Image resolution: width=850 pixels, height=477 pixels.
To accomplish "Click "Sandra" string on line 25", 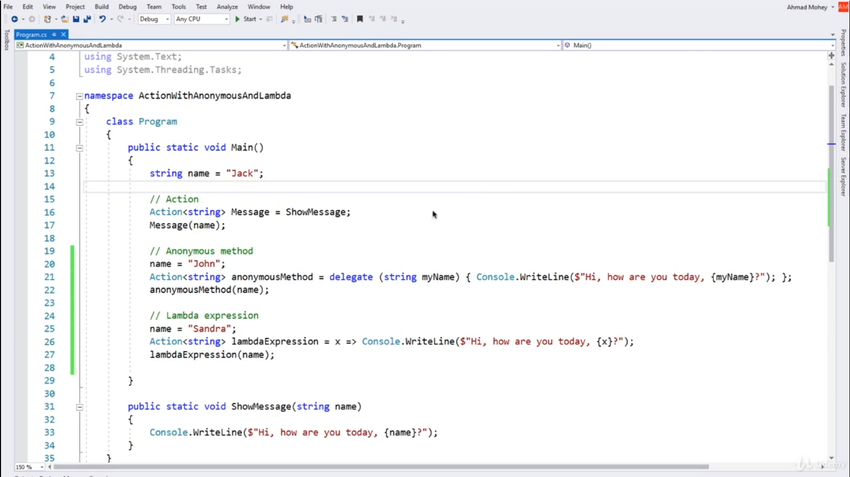I will coord(209,329).
